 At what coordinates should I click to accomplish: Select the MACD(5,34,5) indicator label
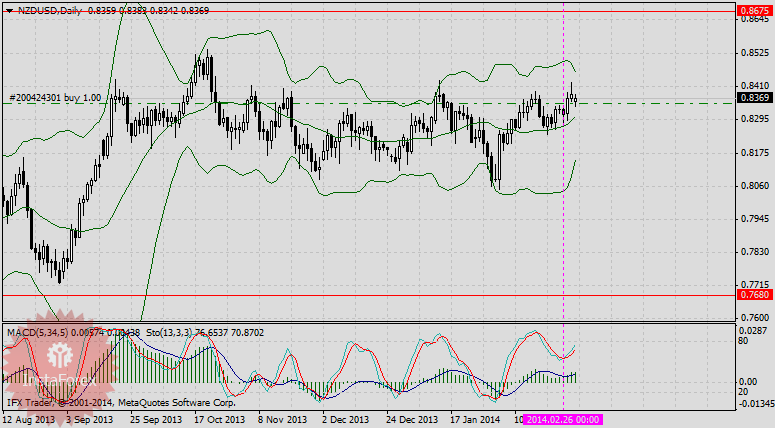click(32, 330)
